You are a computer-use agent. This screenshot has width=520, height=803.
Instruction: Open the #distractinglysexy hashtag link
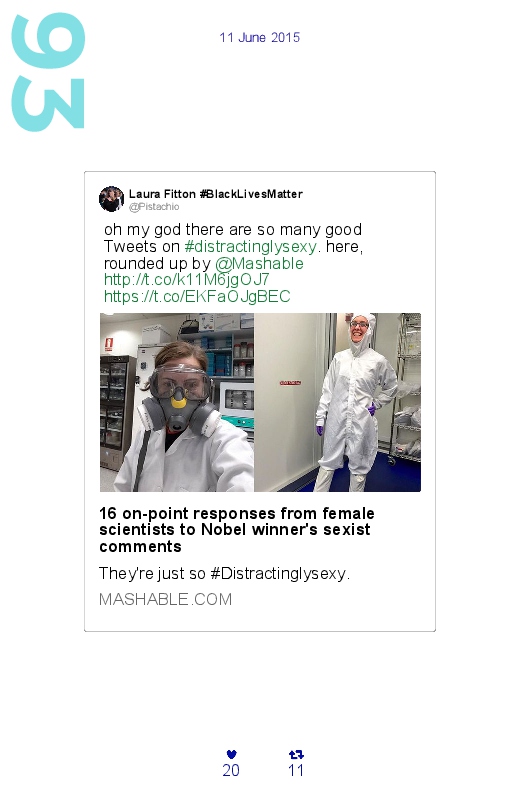coord(251,246)
